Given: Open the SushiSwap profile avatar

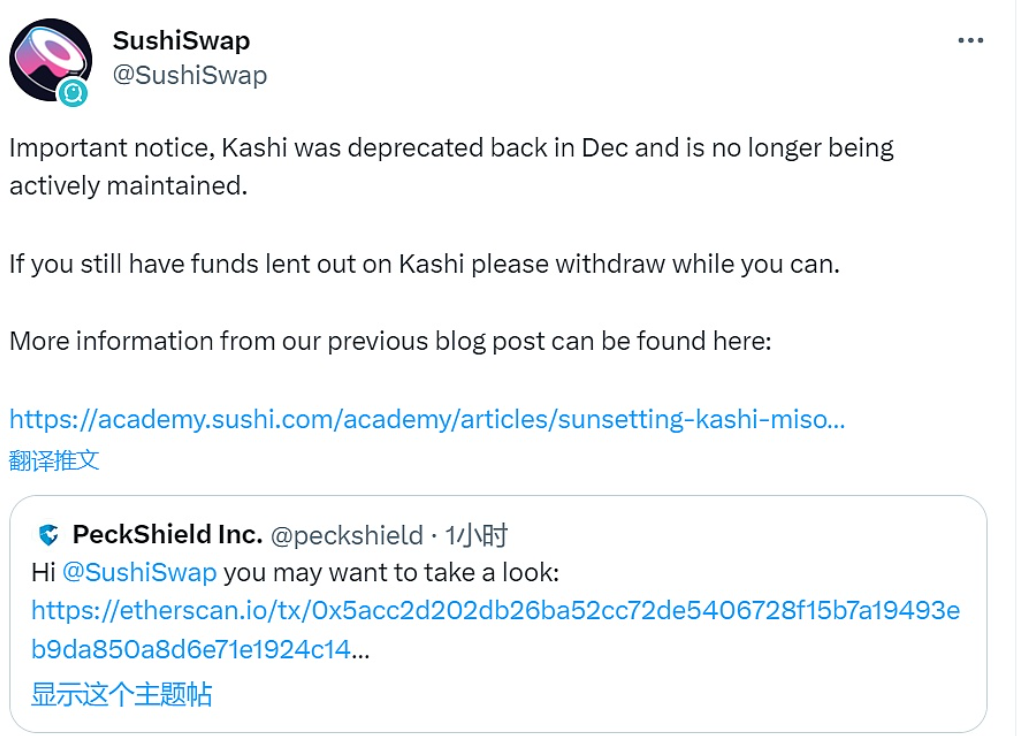Looking at the screenshot, I should pyautogui.click(x=50, y=58).
